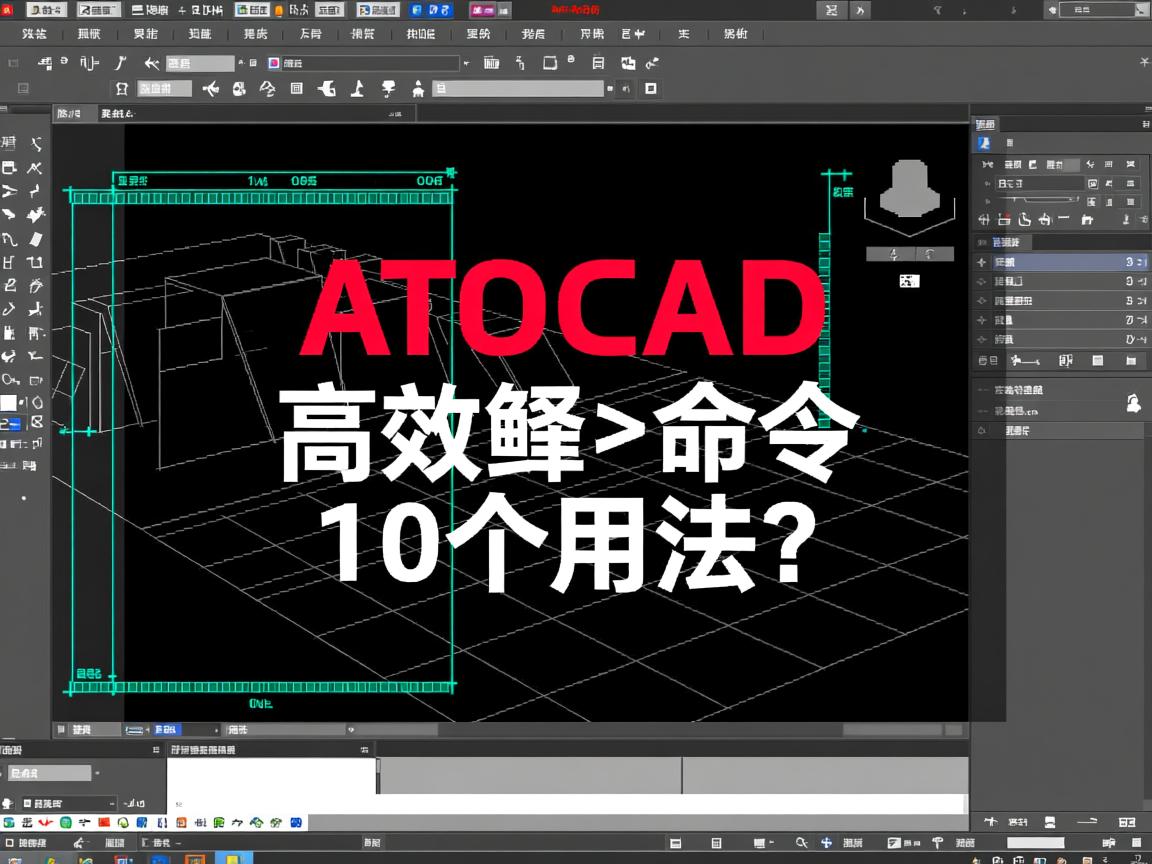Viewport: 1152px width, 864px height.
Task: Open the first menu in the top menu bar
Action: (x=35, y=33)
